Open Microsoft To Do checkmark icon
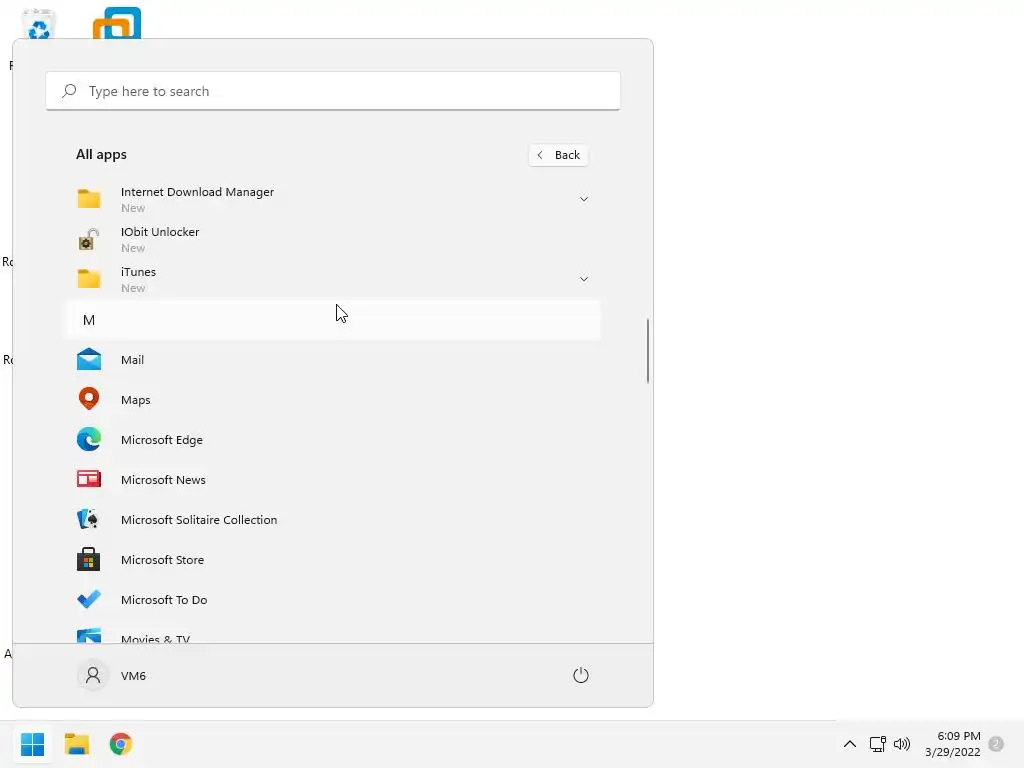This screenshot has height=768, width=1024. click(89, 599)
